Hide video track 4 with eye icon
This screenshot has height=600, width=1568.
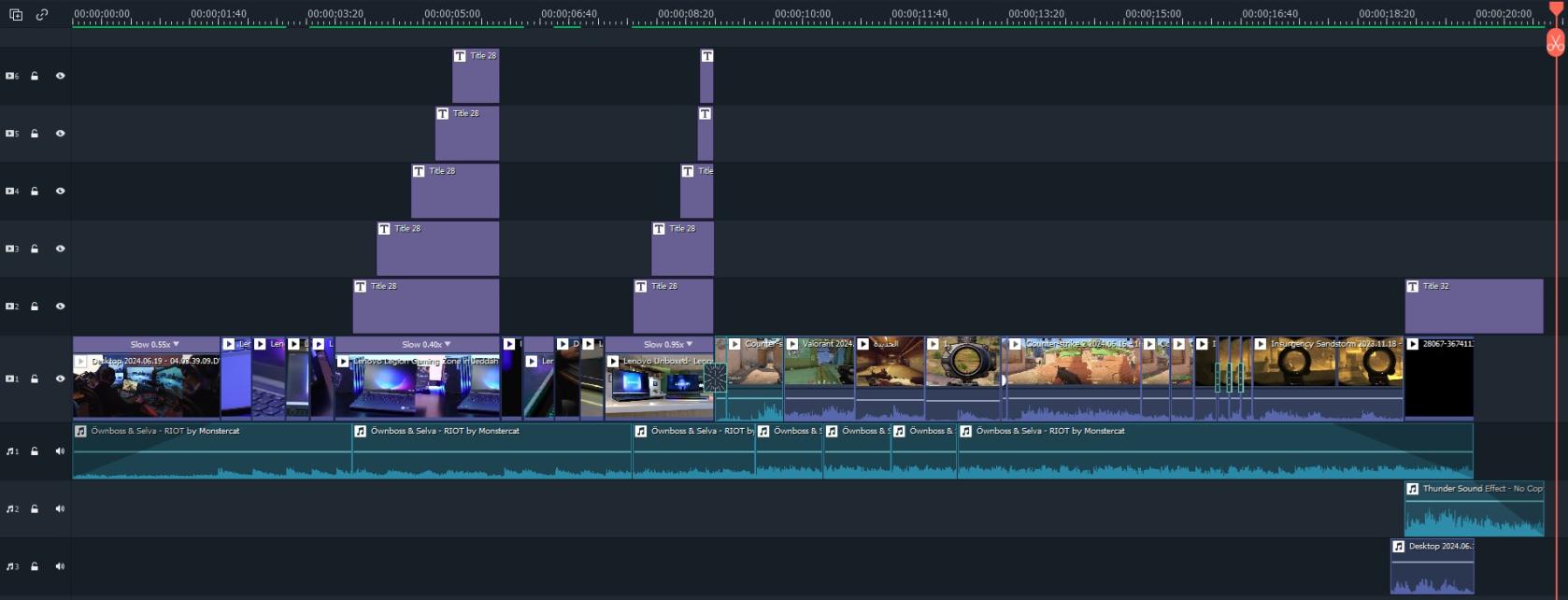coord(60,192)
